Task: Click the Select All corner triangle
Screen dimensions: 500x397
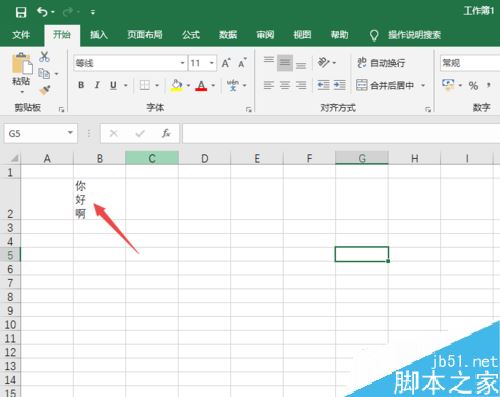Action: click(x=13, y=158)
